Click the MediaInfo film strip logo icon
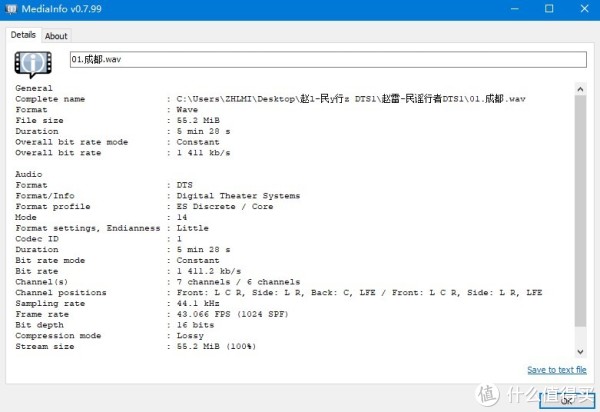600x412 pixels. tap(33, 64)
